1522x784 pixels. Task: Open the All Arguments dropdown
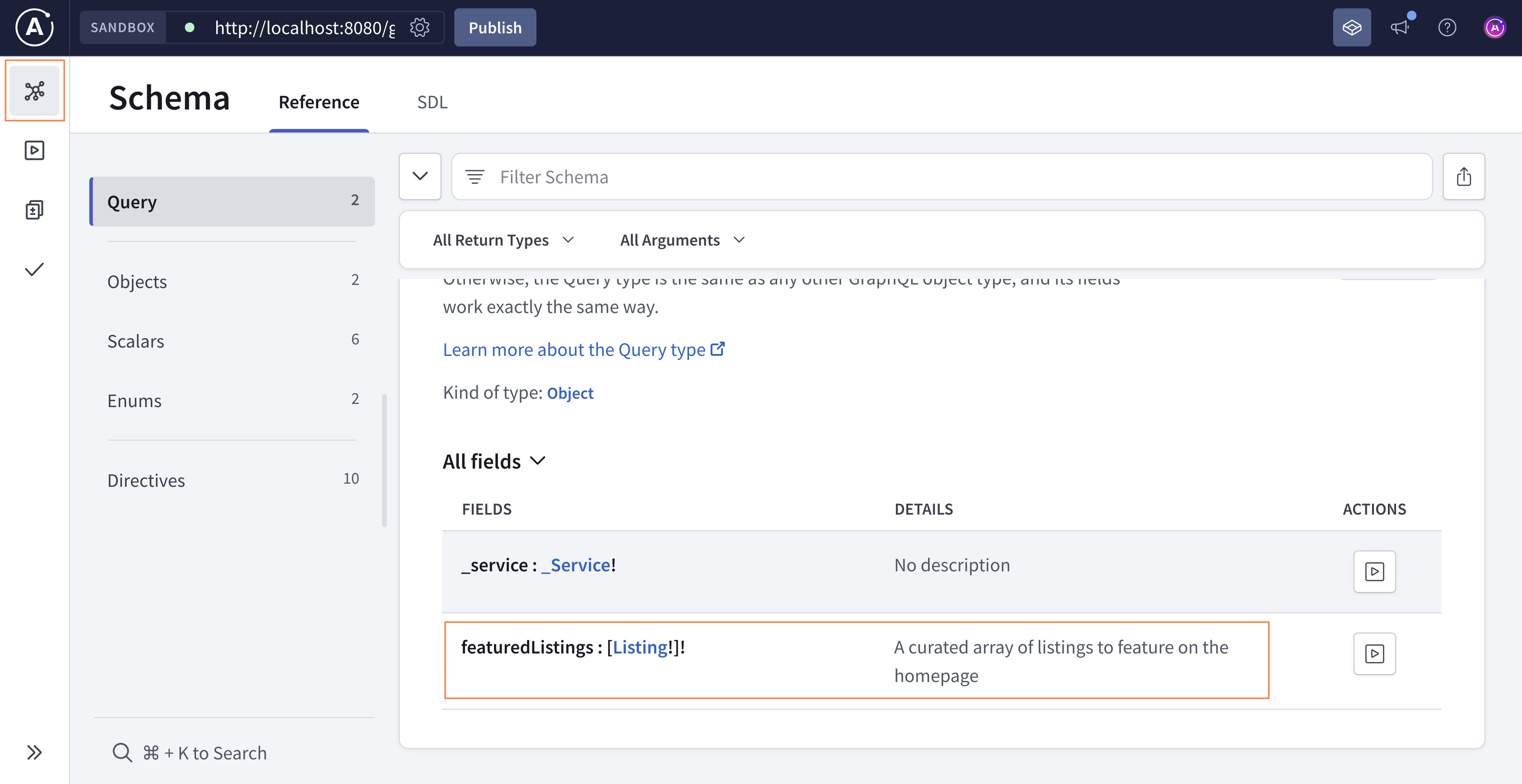682,240
